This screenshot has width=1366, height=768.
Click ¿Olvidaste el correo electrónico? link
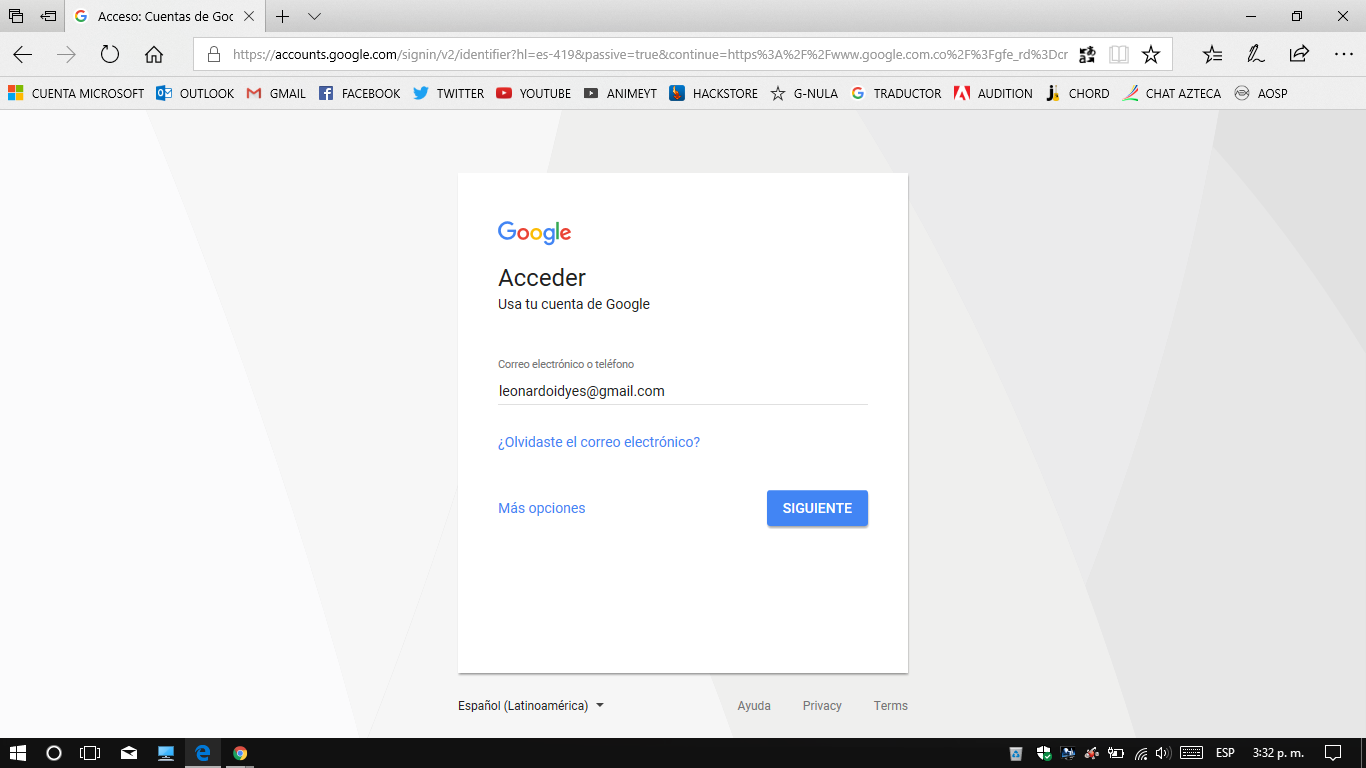[x=599, y=442]
